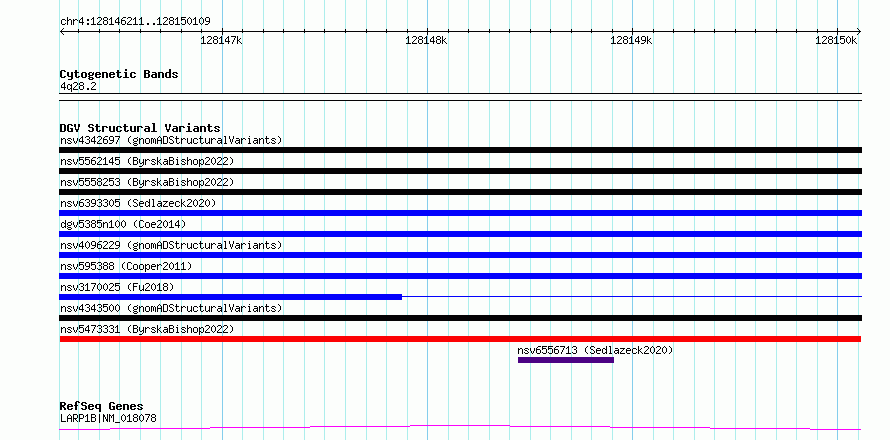Click the nsv6556713 Sedlazeck2020 label
This screenshot has width=890, height=440.
click(595, 350)
